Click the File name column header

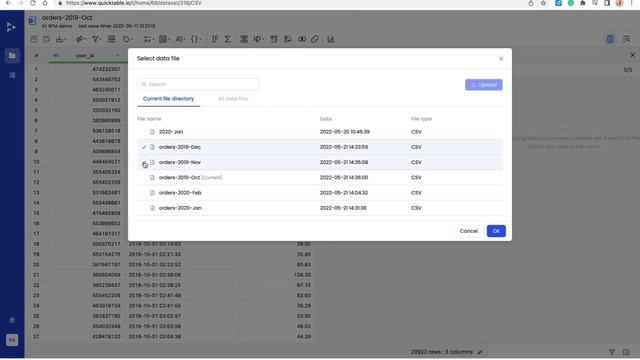click(x=149, y=119)
